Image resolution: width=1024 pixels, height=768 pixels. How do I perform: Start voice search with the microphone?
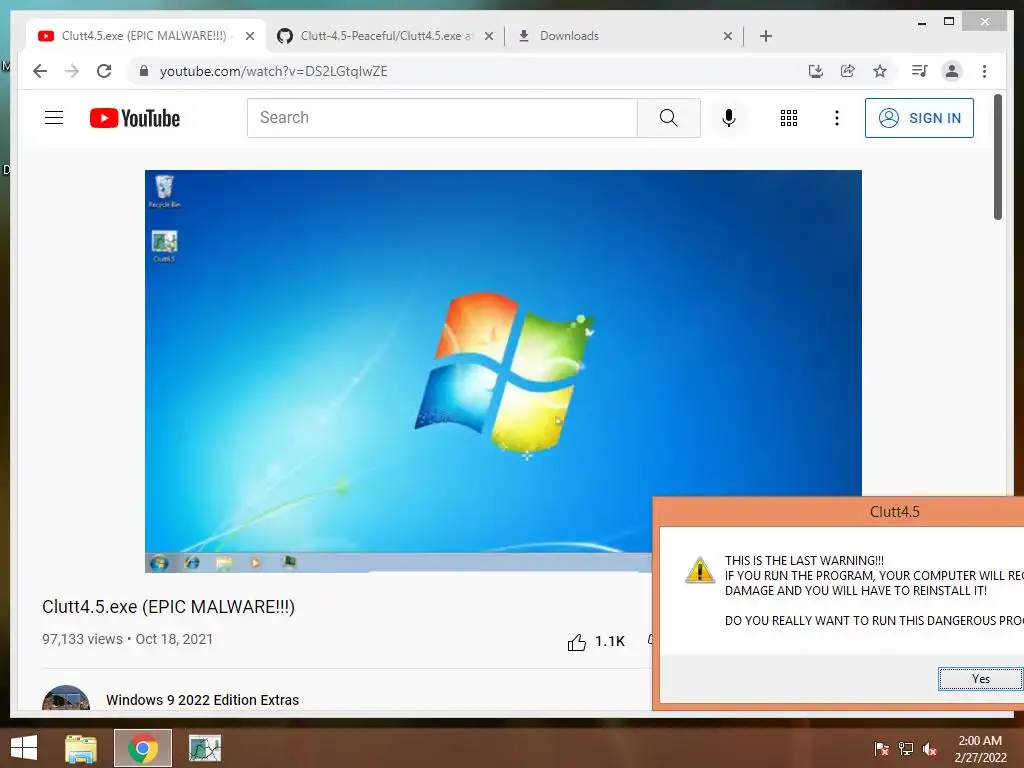[729, 118]
